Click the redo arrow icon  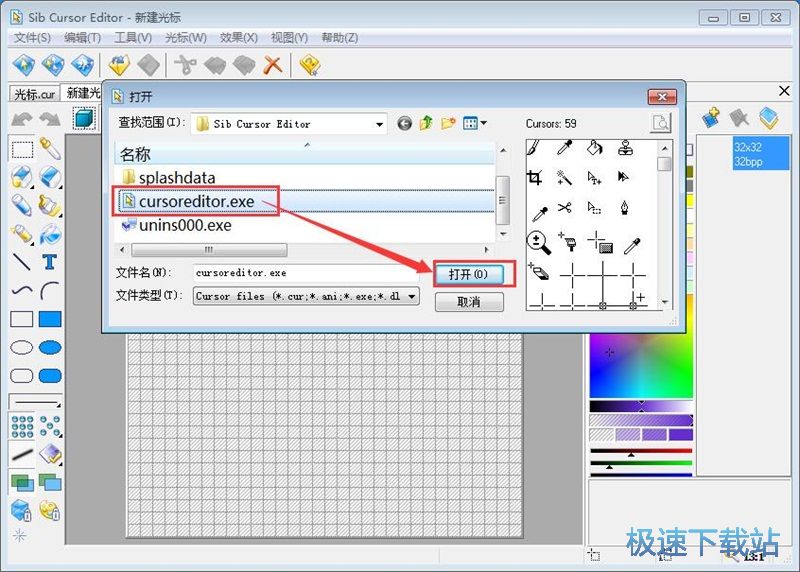(49, 119)
